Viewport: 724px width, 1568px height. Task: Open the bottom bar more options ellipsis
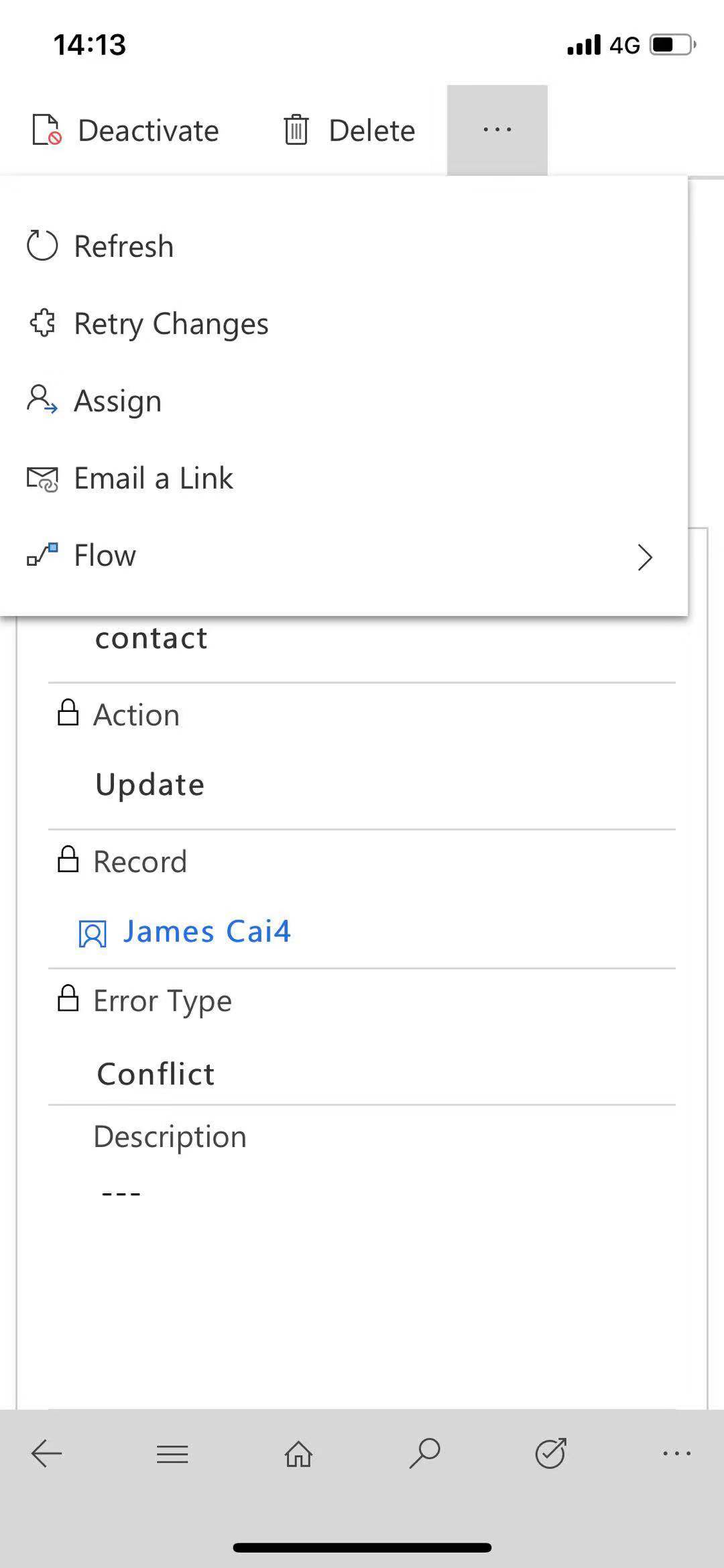coord(676,1453)
